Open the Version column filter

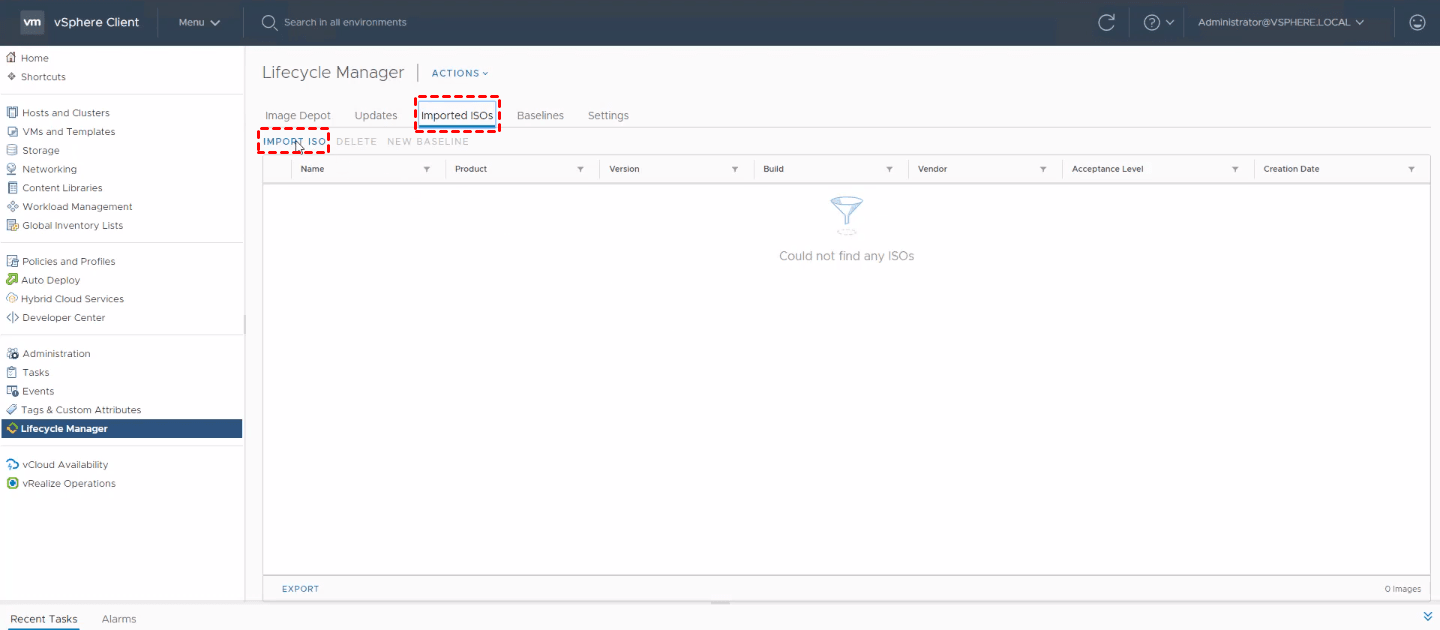(x=735, y=170)
